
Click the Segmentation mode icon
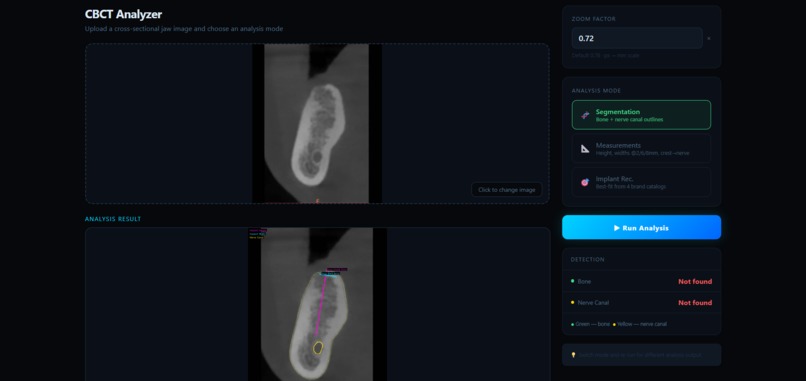[585, 115]
